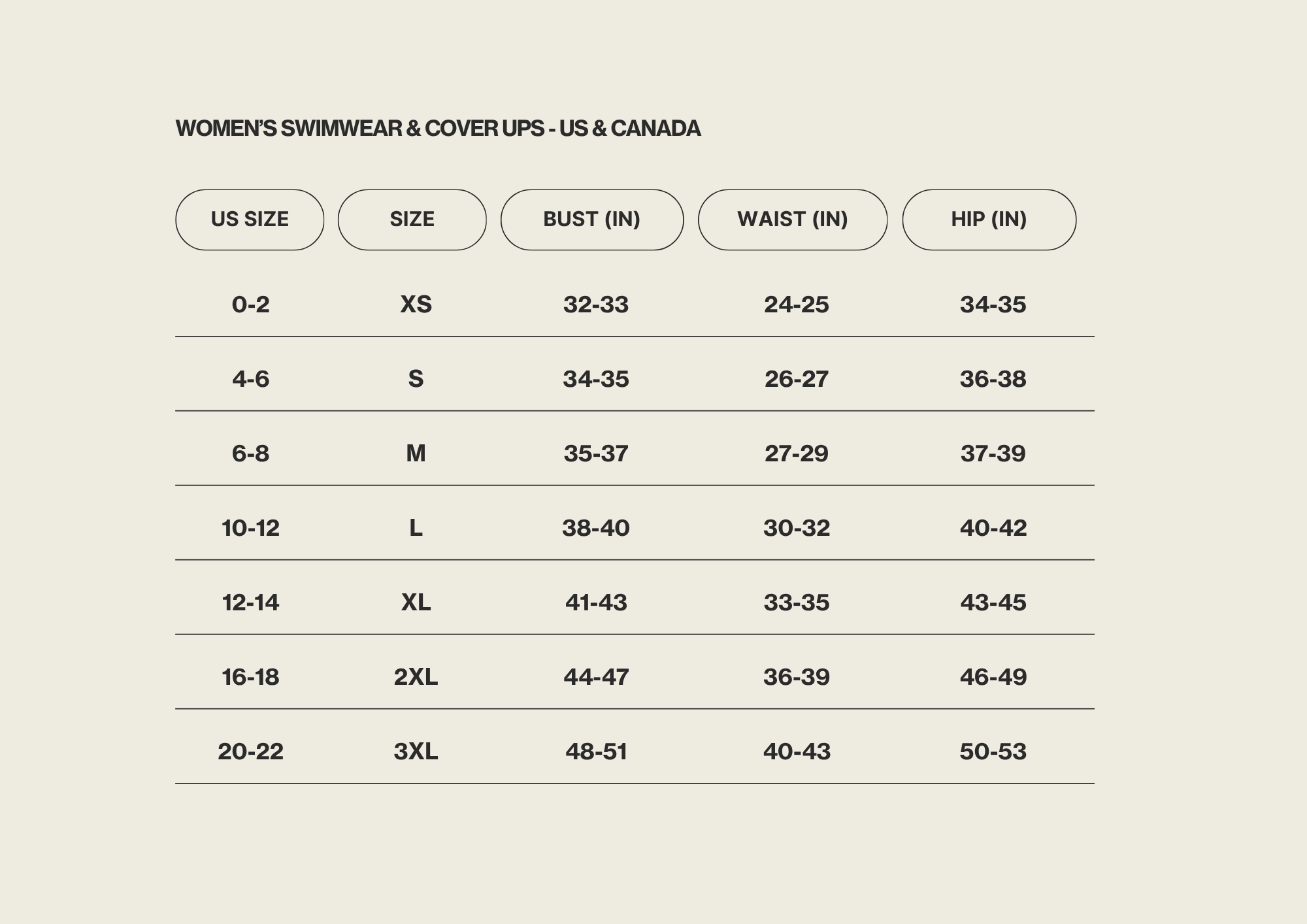Click waist measurement 24-25

[x=796, y=305]
